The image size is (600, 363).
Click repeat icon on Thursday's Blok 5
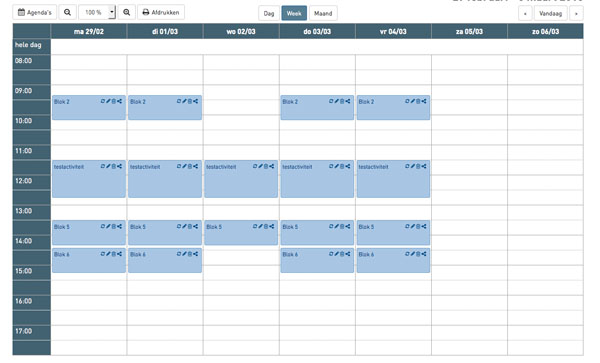click(331, 226)
